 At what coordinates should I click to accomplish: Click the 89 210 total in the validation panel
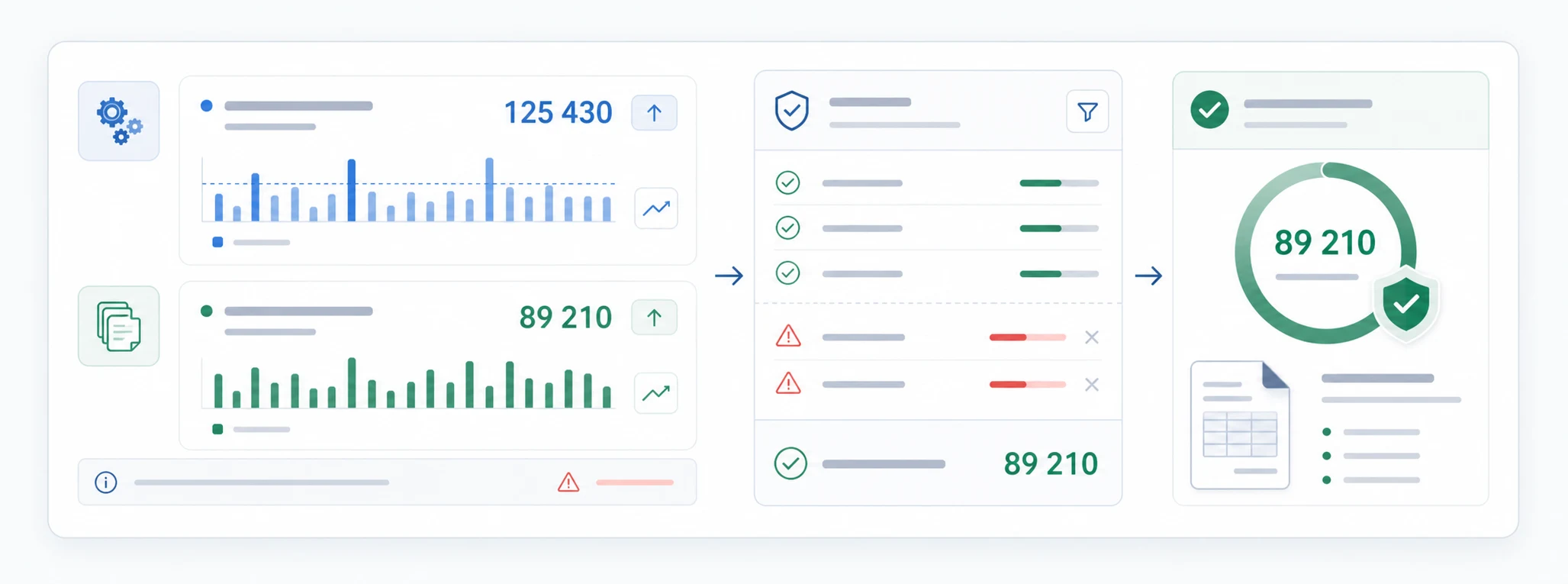point(1051,464)
